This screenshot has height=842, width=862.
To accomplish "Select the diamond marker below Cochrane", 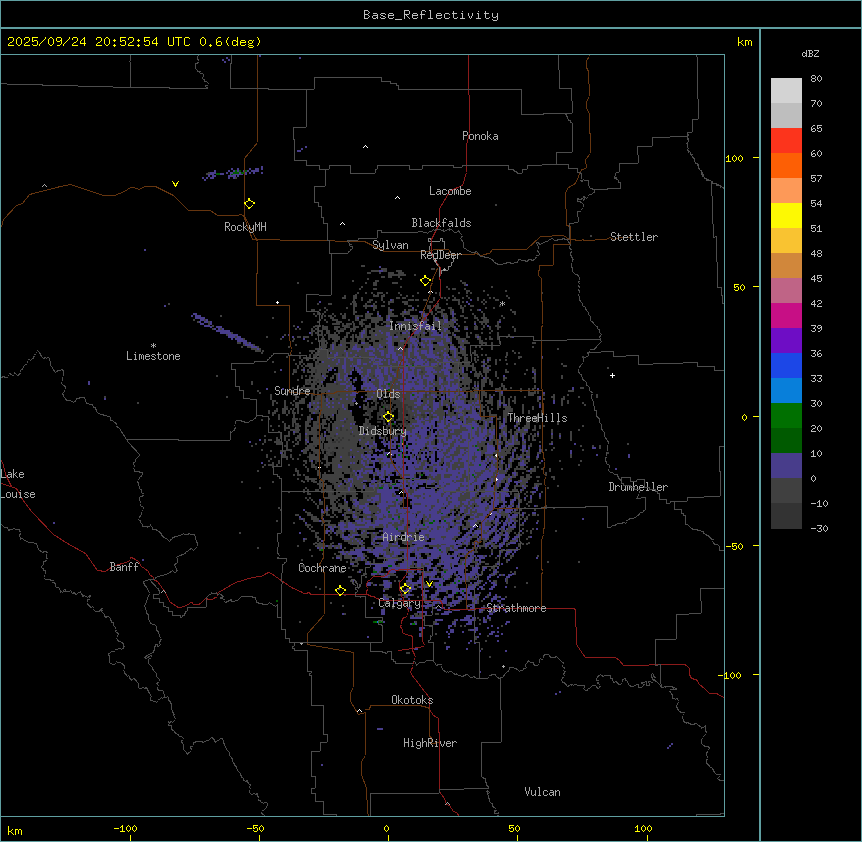I will click(340, 590).
